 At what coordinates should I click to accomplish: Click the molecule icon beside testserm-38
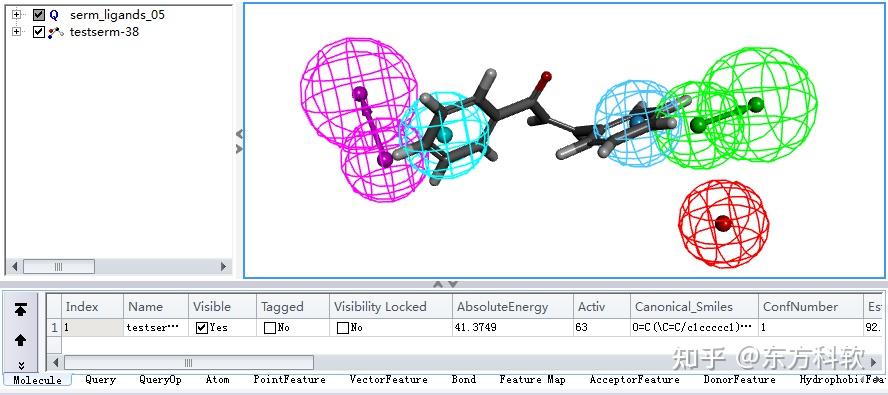click(56, 32)
